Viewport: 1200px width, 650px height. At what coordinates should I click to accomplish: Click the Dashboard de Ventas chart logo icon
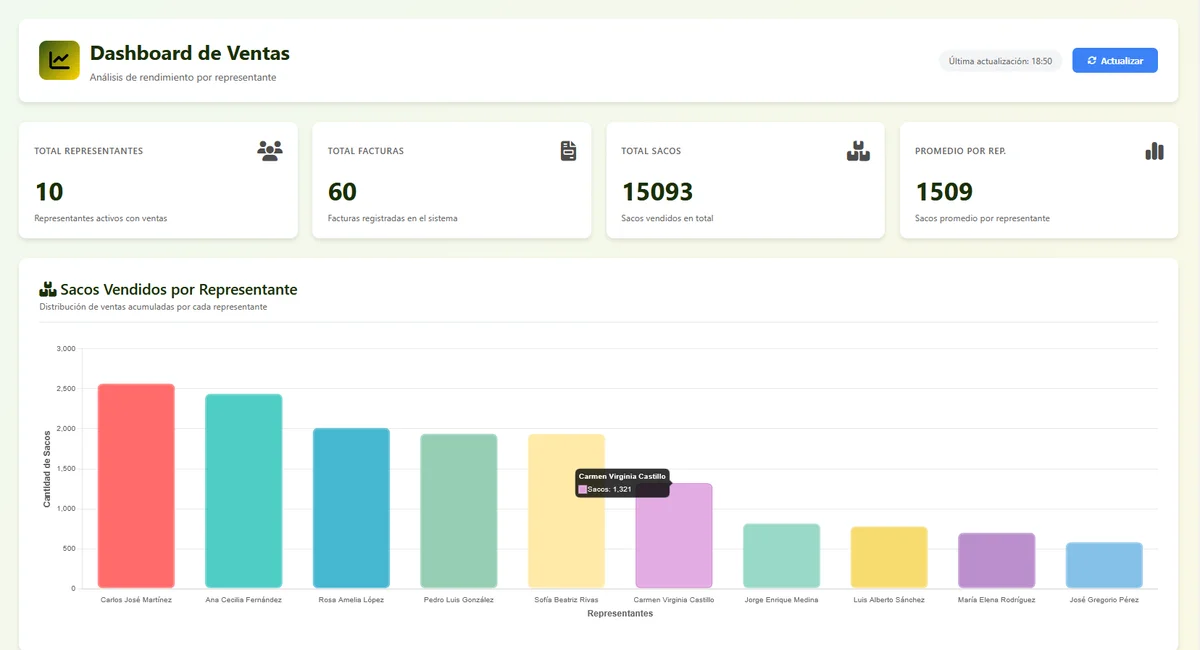pos(59,60)
